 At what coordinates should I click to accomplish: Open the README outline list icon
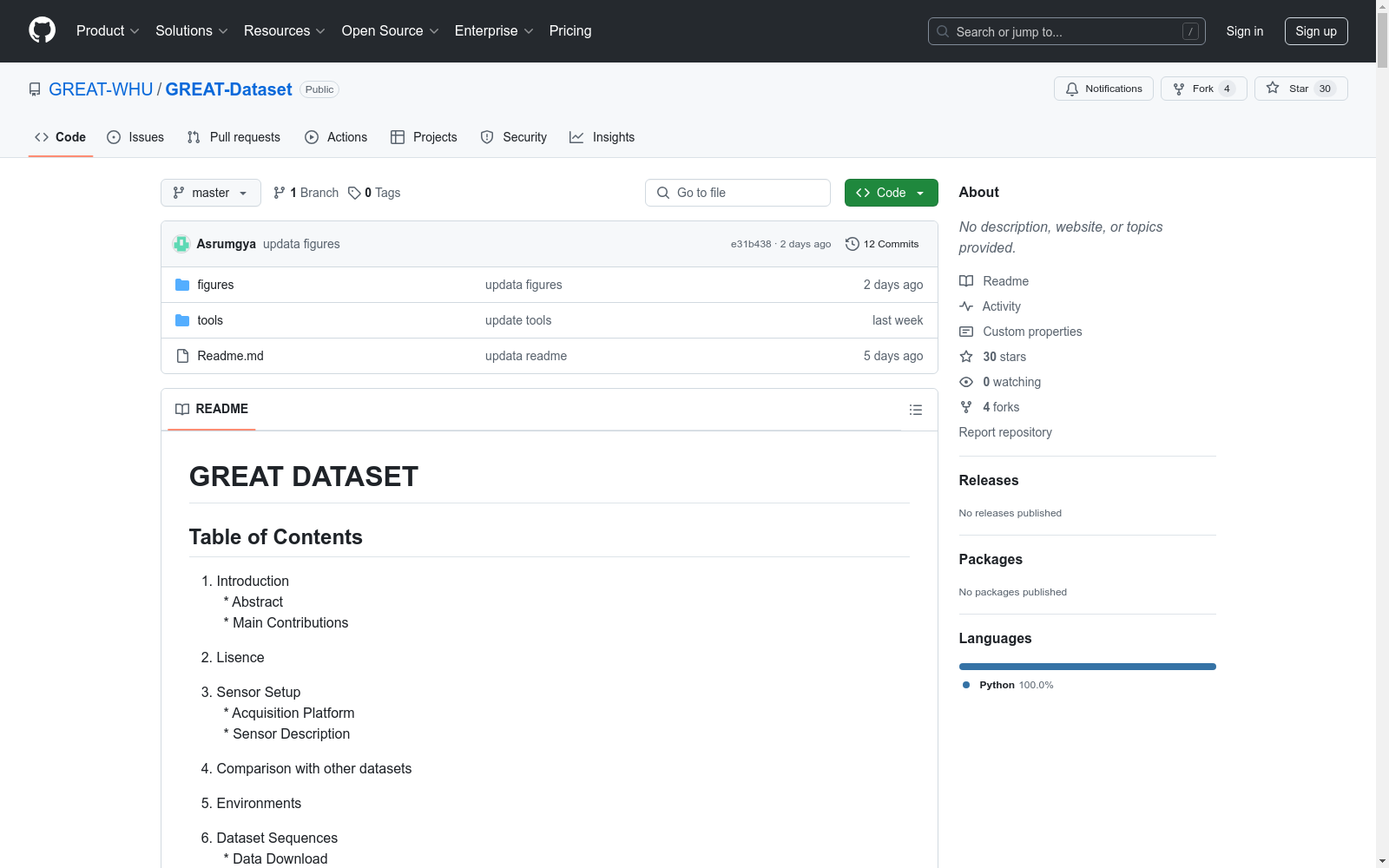[916, 410]
